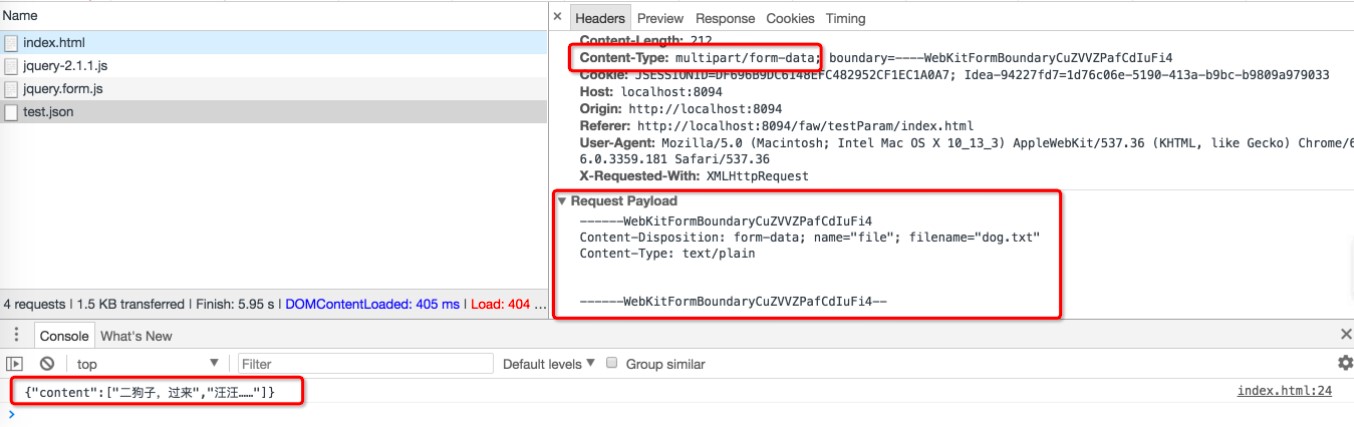The width and height of the screenshot is (1354, 427).
Task: Click the index.html file icon
Action: pyautogui.click(x=11, y=43)
